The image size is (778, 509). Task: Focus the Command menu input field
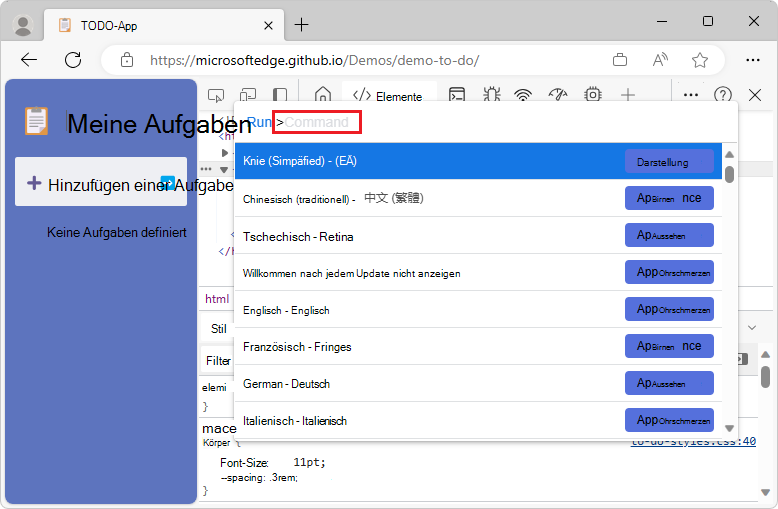click(x=317, y=122)
